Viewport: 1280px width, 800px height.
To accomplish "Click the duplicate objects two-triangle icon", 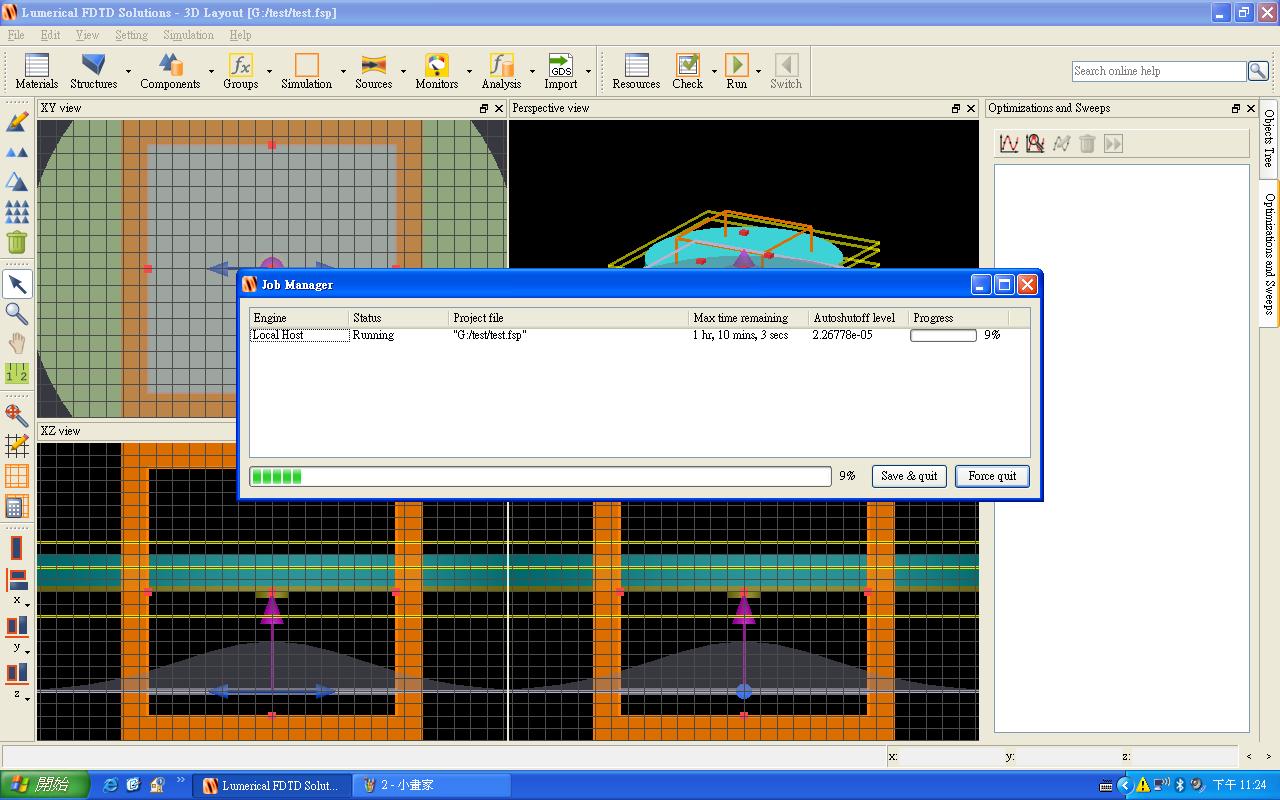I will click(x=17, y=152).
